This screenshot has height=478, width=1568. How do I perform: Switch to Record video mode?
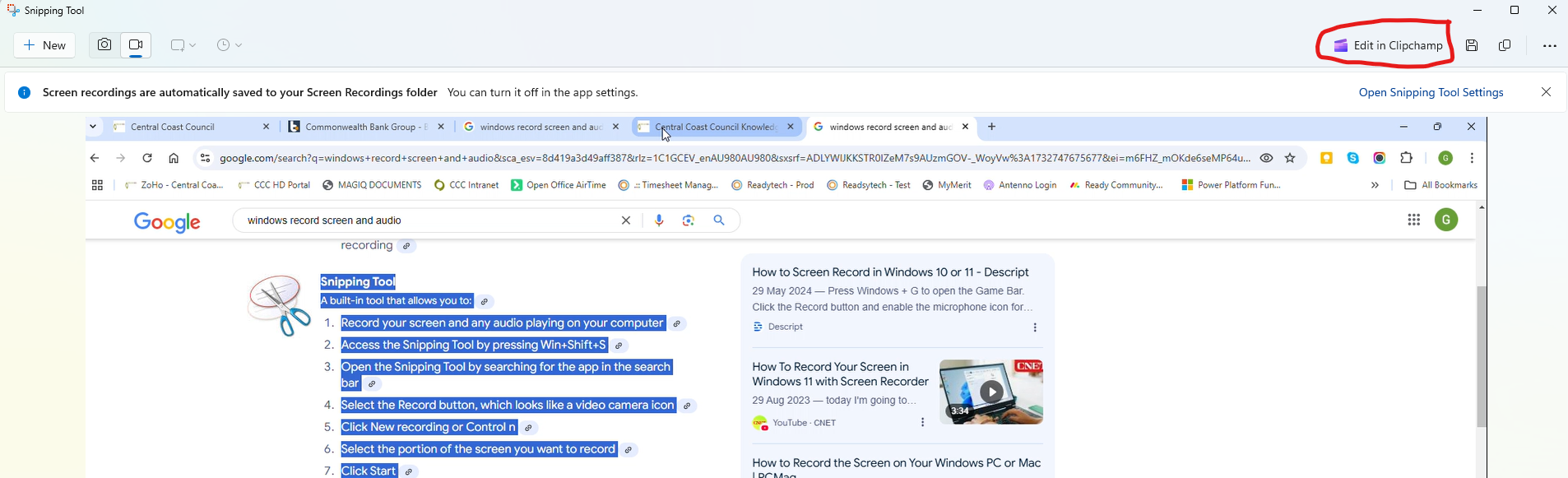coord(137,45)
